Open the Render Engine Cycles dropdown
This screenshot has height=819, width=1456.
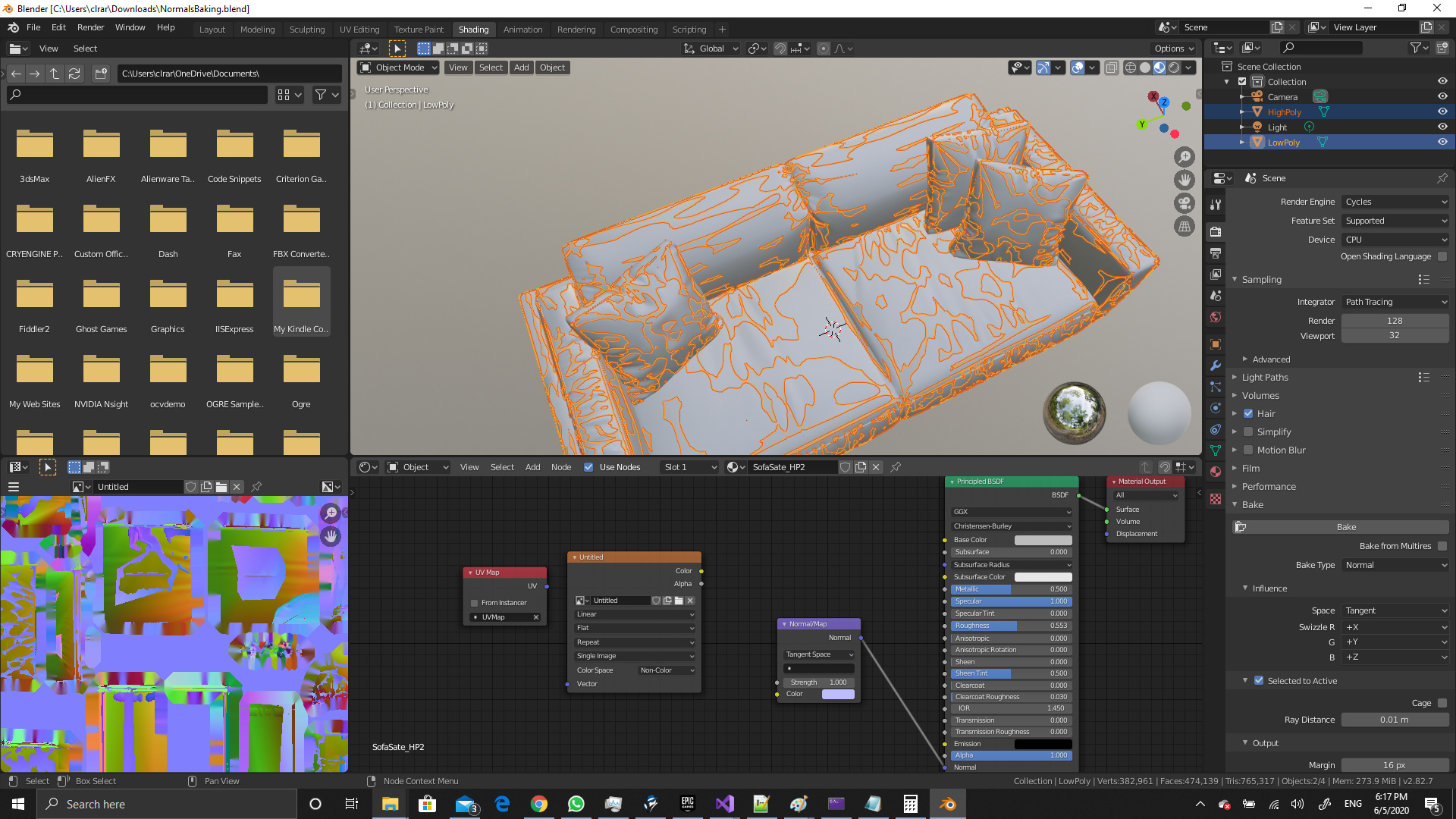point(1395,202)
